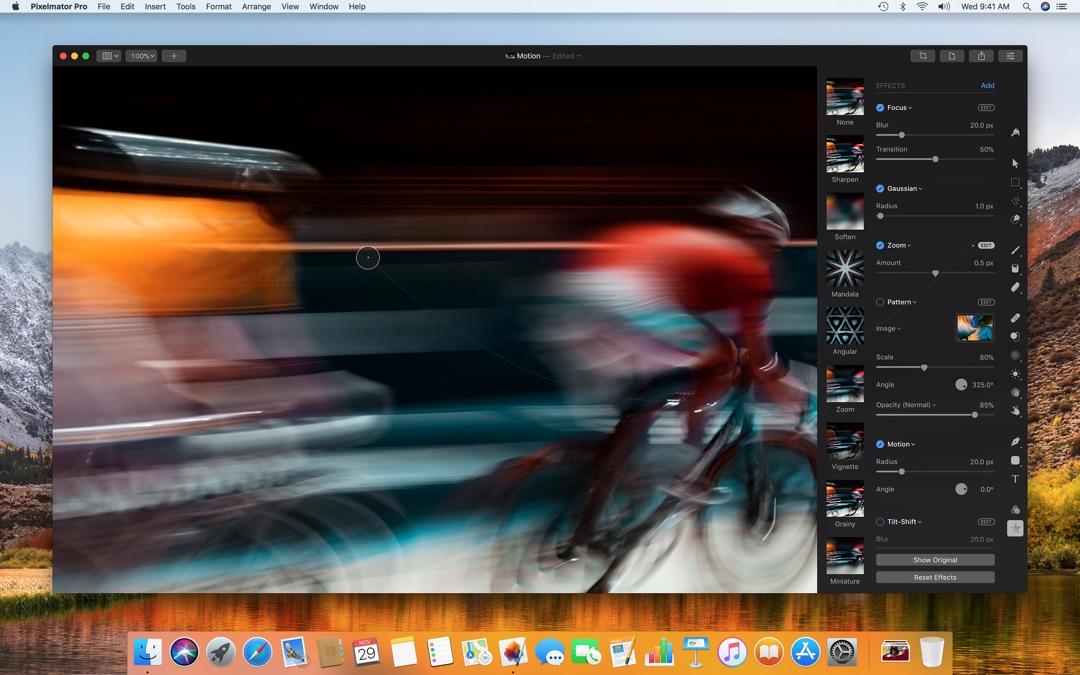This screenshot has width=1080, height=675.
Task: Click the Share icon in the window toolbar
Action: pyautogui.click(x=982, y=56)
